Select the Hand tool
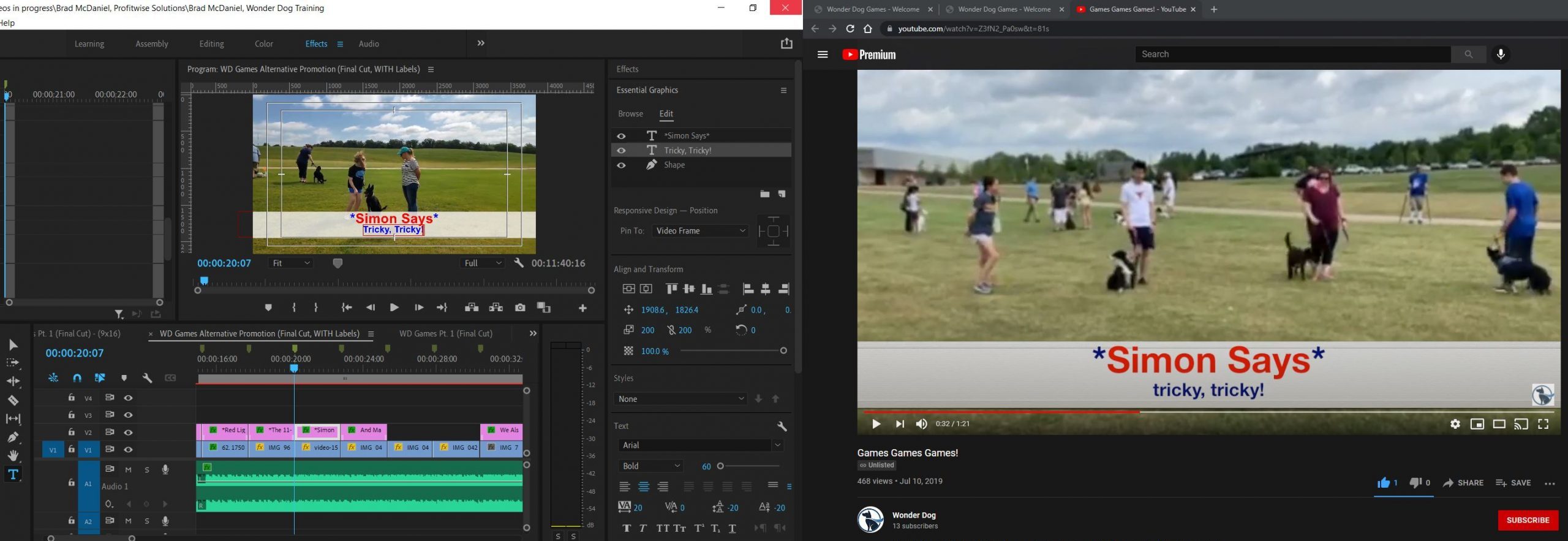Image resolution: width=1568 pixels, height=541 pixels. 13,455
